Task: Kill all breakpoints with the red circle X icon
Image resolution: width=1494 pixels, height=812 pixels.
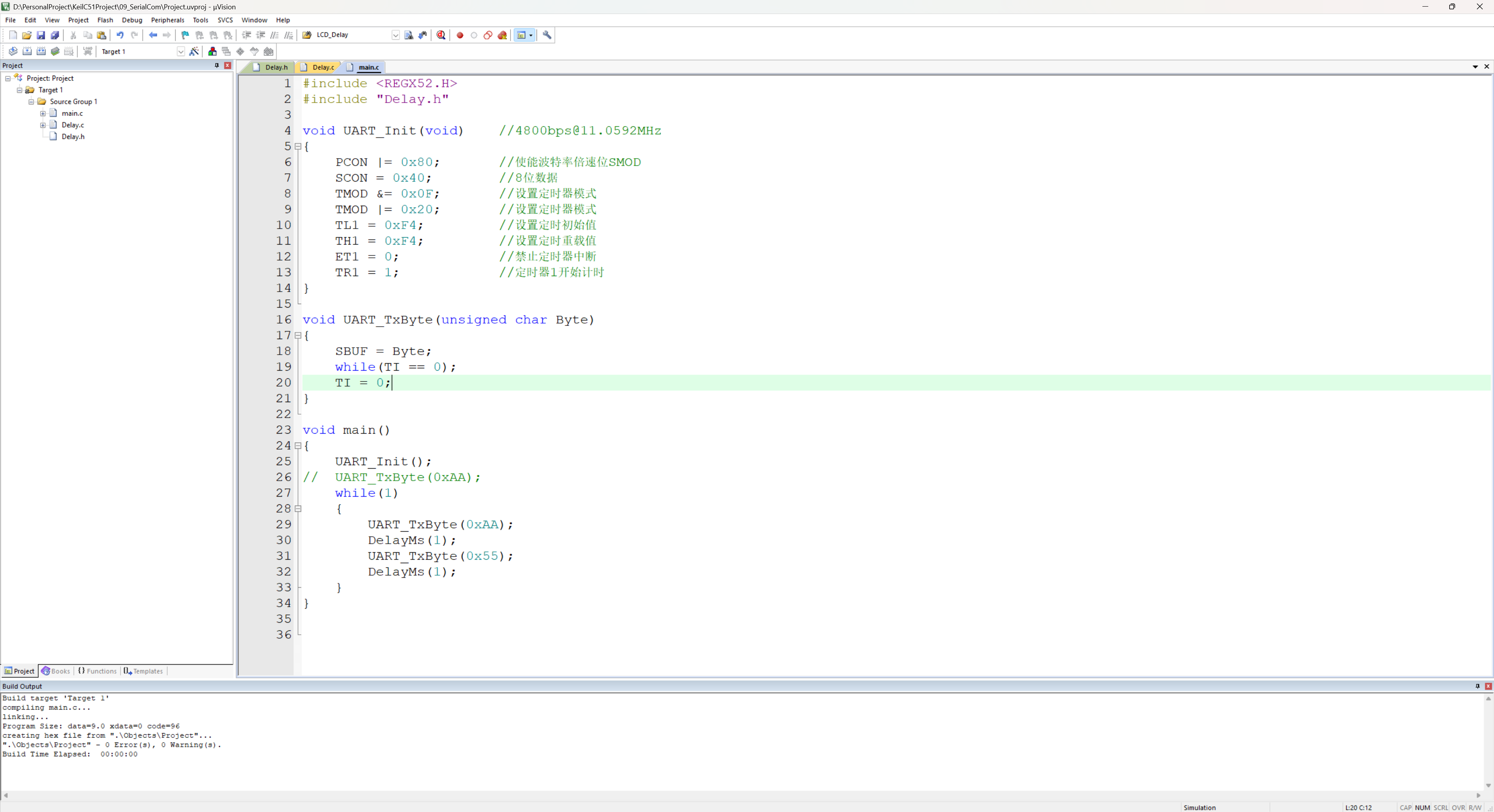Action: pyautogui.click(x=502, y=35)
